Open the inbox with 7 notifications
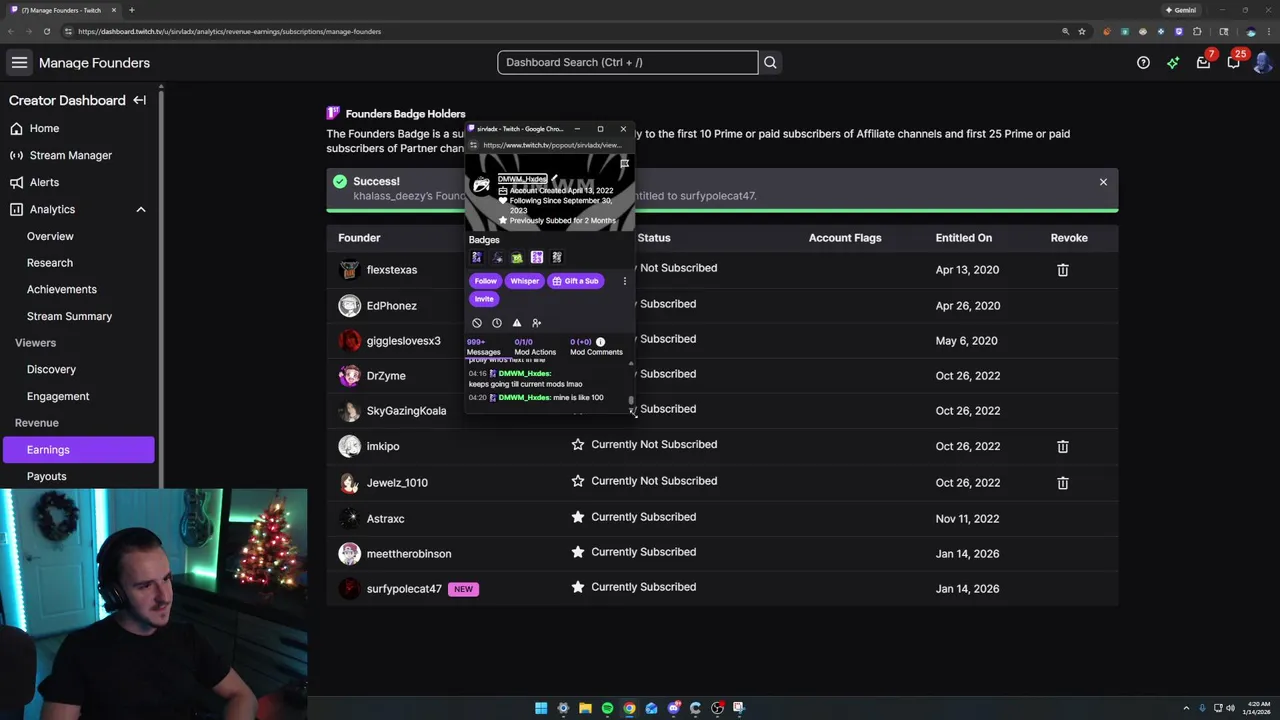This screenshot has height=720, width=1280. click(x=1203, y=62)
